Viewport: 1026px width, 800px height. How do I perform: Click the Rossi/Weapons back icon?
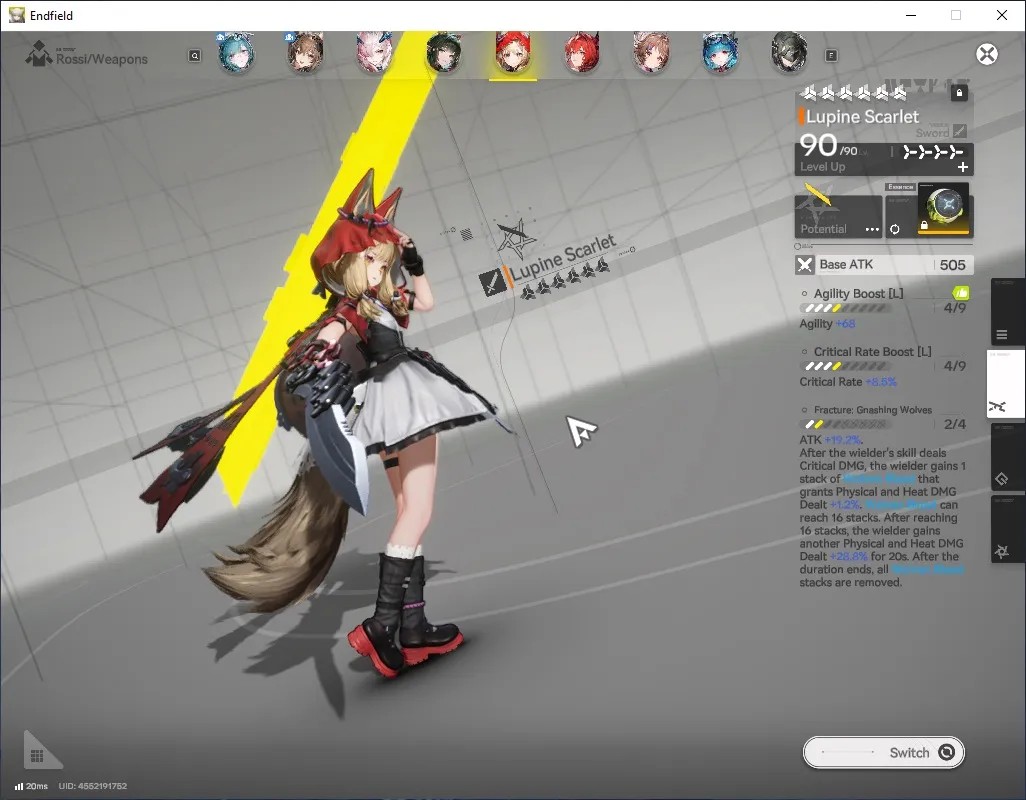39,54
